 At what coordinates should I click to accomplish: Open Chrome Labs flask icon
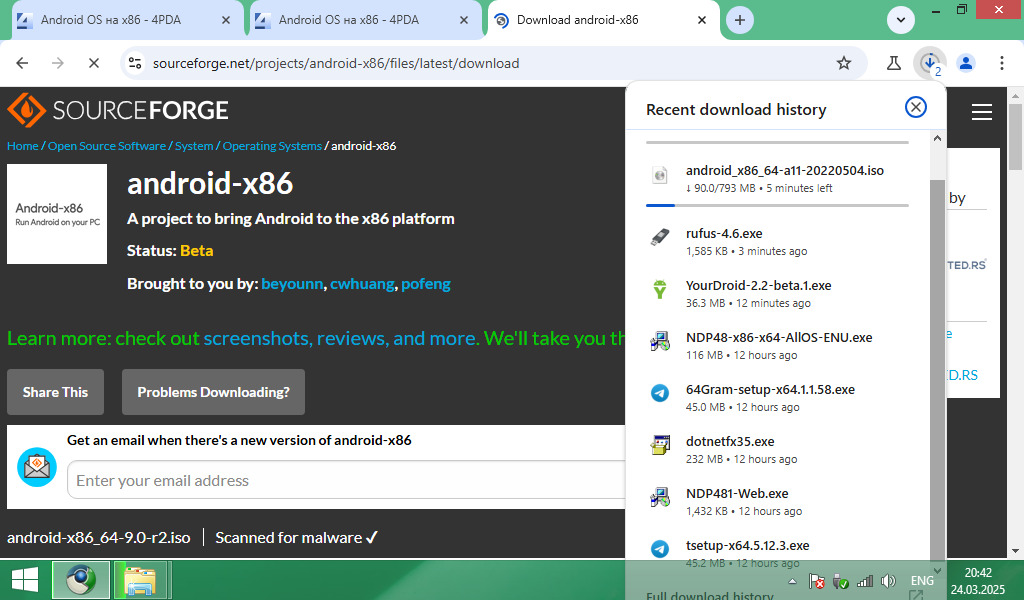(893, 63)
